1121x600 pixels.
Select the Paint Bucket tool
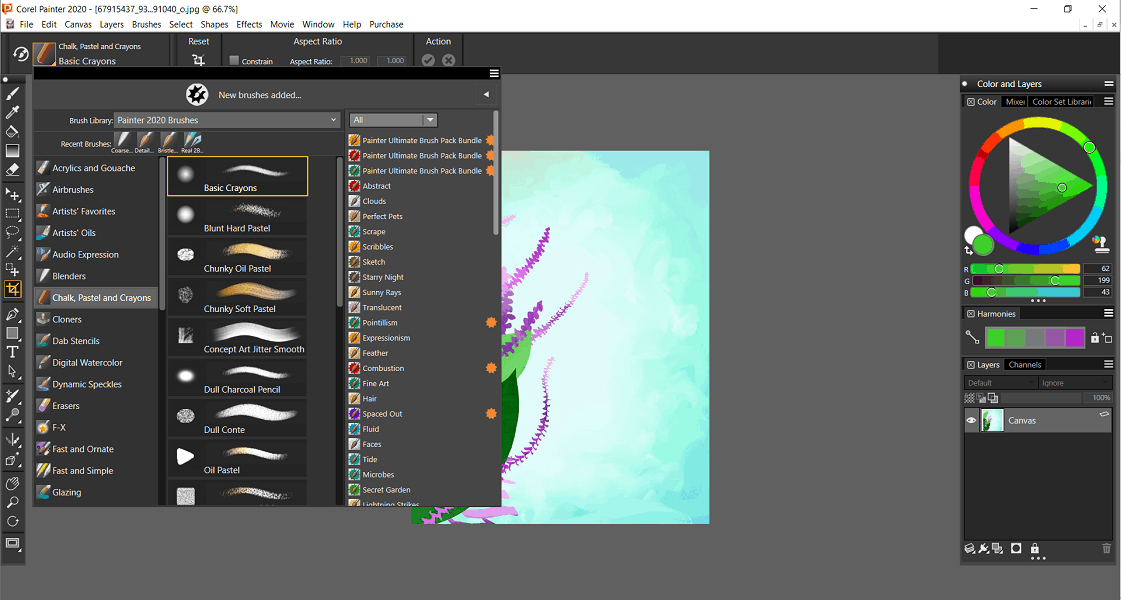click(x=12, y=132)
